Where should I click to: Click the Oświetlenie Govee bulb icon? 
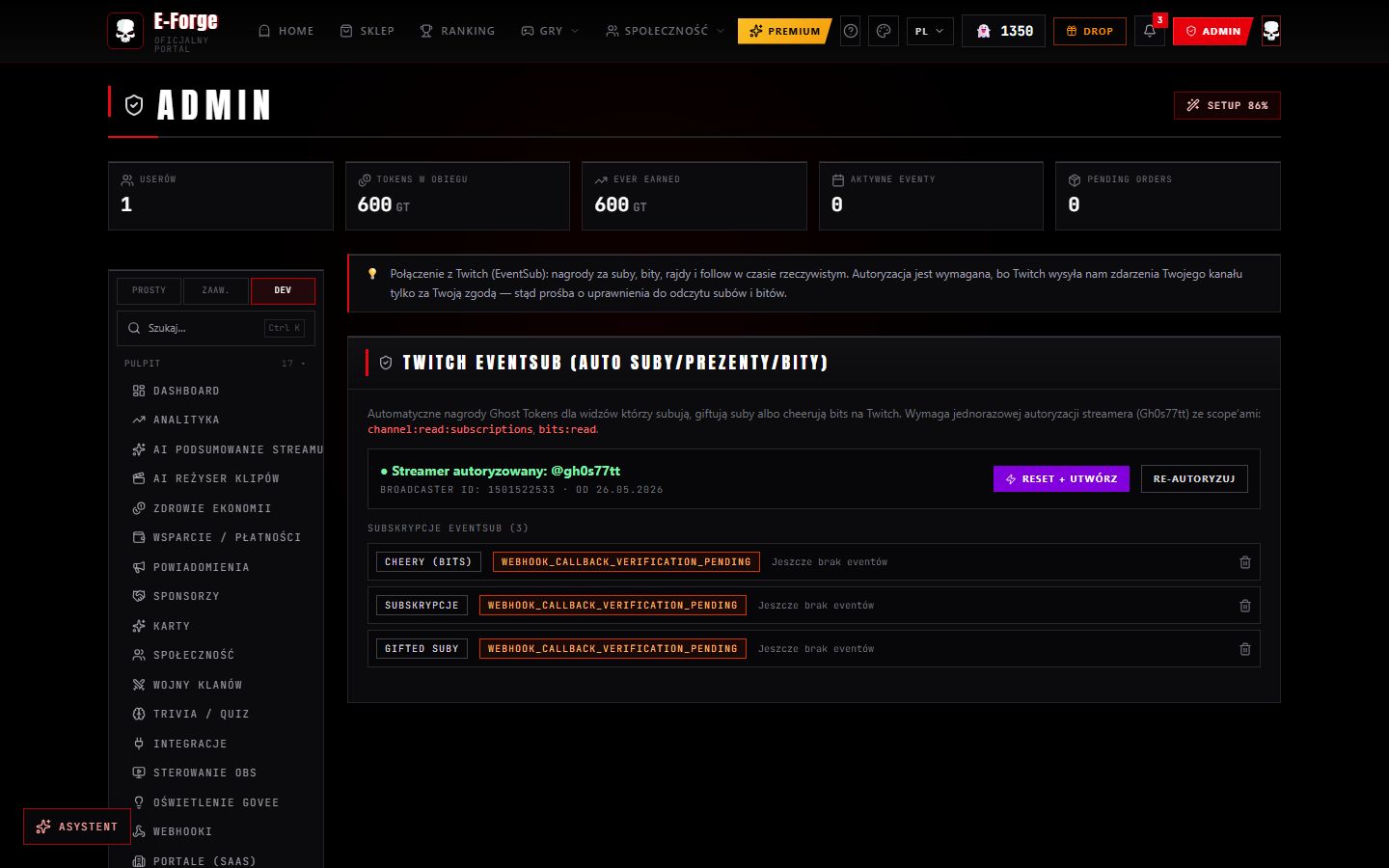coord(139,802)
